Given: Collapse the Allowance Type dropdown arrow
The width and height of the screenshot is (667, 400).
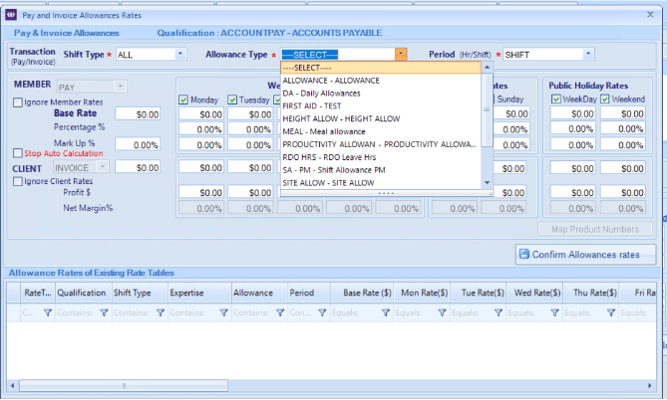Looking at the screenshot, I should [401, 54].
